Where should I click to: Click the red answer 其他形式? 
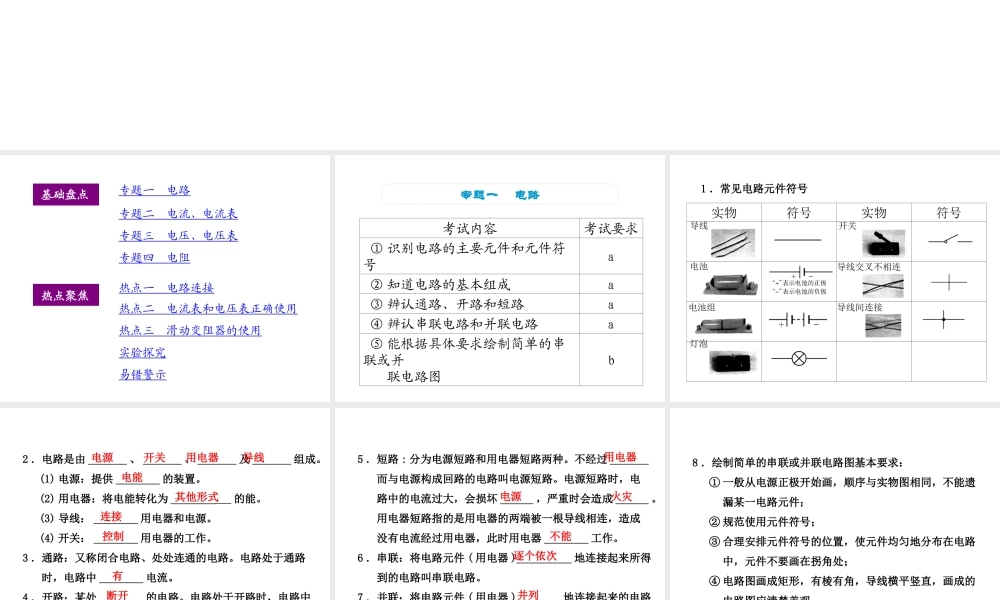coord(196,497)
